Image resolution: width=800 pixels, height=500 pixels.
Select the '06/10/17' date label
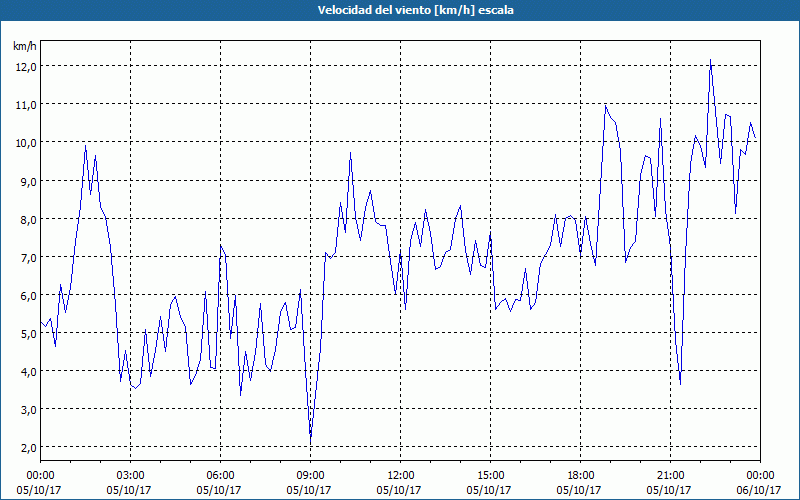758,490
